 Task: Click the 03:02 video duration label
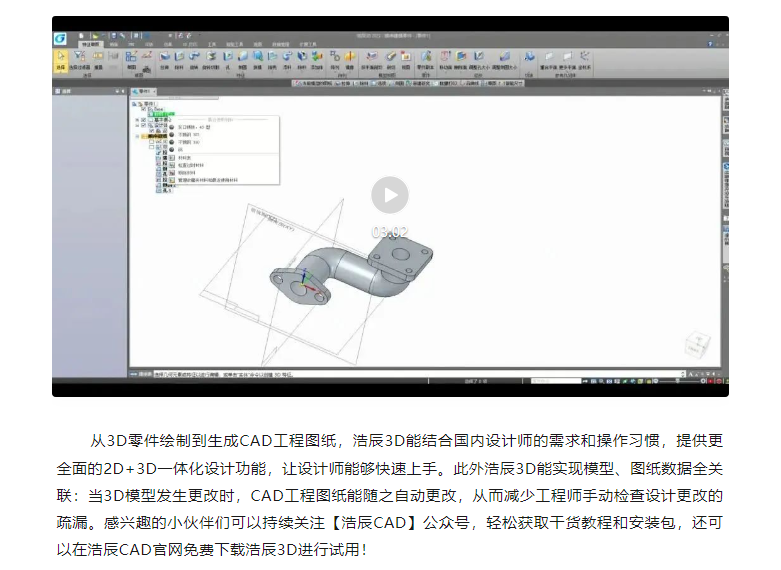390,232
